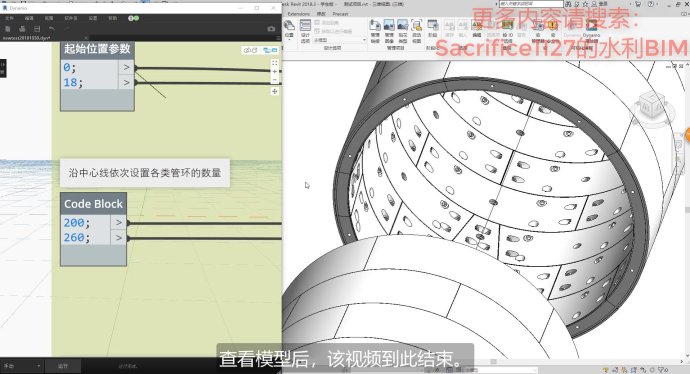
Task: Click the zoom-to-fit canvas icon
Action: pyautogui.click(x=275, y=63)
